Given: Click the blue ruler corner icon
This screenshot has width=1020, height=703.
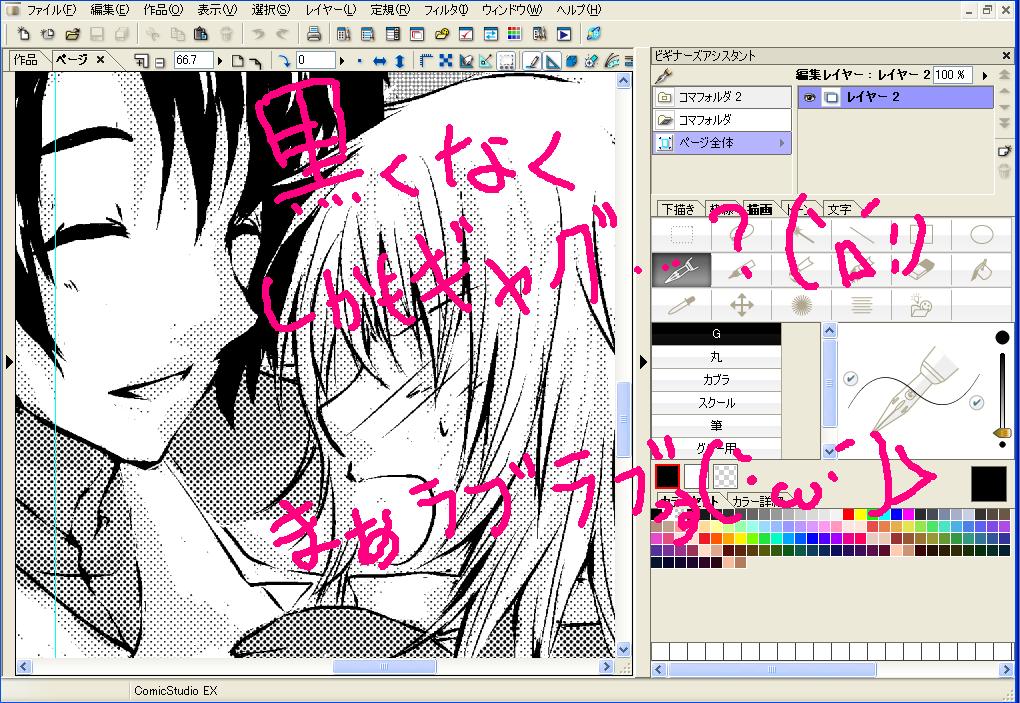Looking at the screenshot, I should click(426, 60).
